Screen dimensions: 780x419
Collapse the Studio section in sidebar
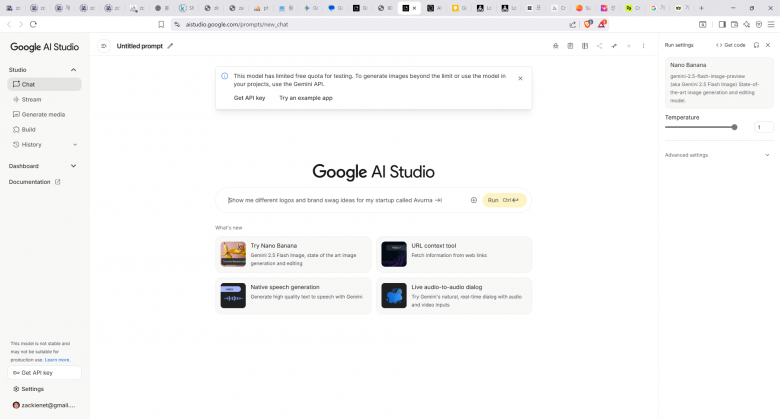73,70
